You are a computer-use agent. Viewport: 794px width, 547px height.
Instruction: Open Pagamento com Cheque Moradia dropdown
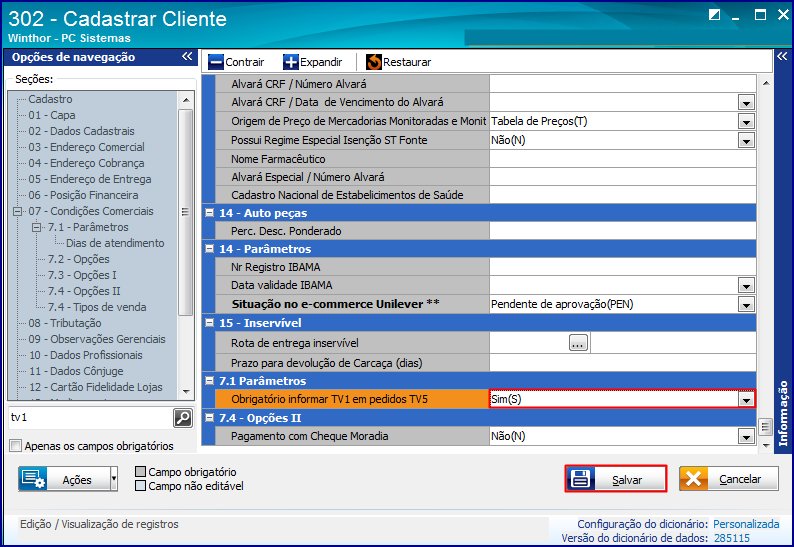coord(746,437)
